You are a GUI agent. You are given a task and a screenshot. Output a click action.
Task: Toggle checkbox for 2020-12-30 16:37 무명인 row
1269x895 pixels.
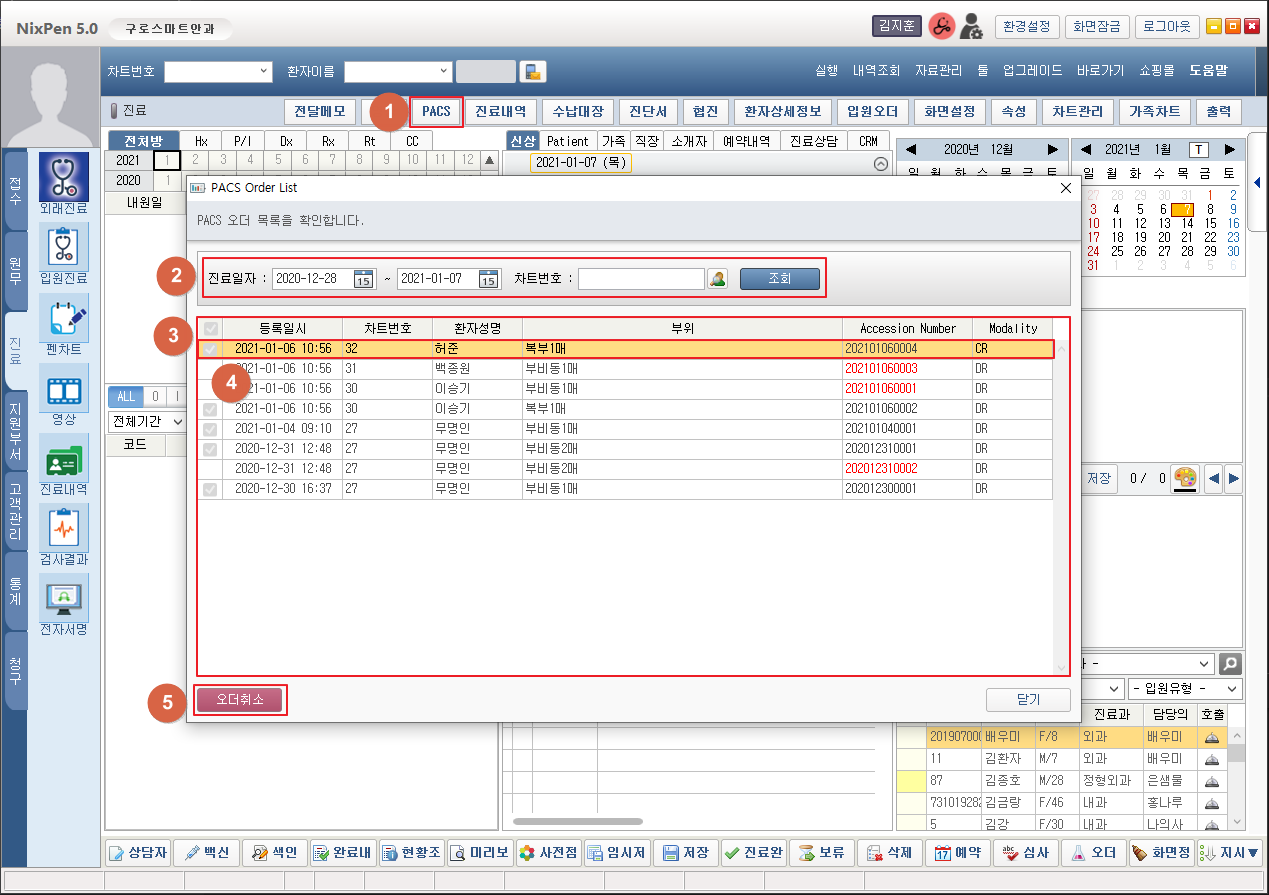(x=210, y=489)
